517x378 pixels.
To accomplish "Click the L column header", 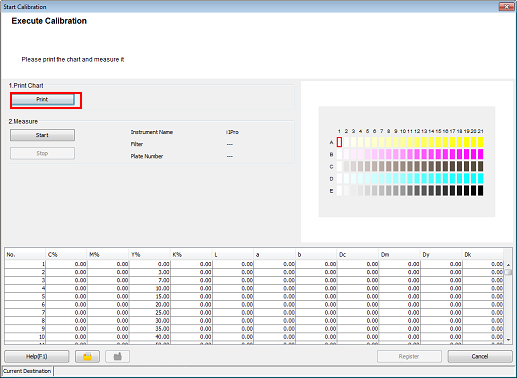I will tap(233, 255).
